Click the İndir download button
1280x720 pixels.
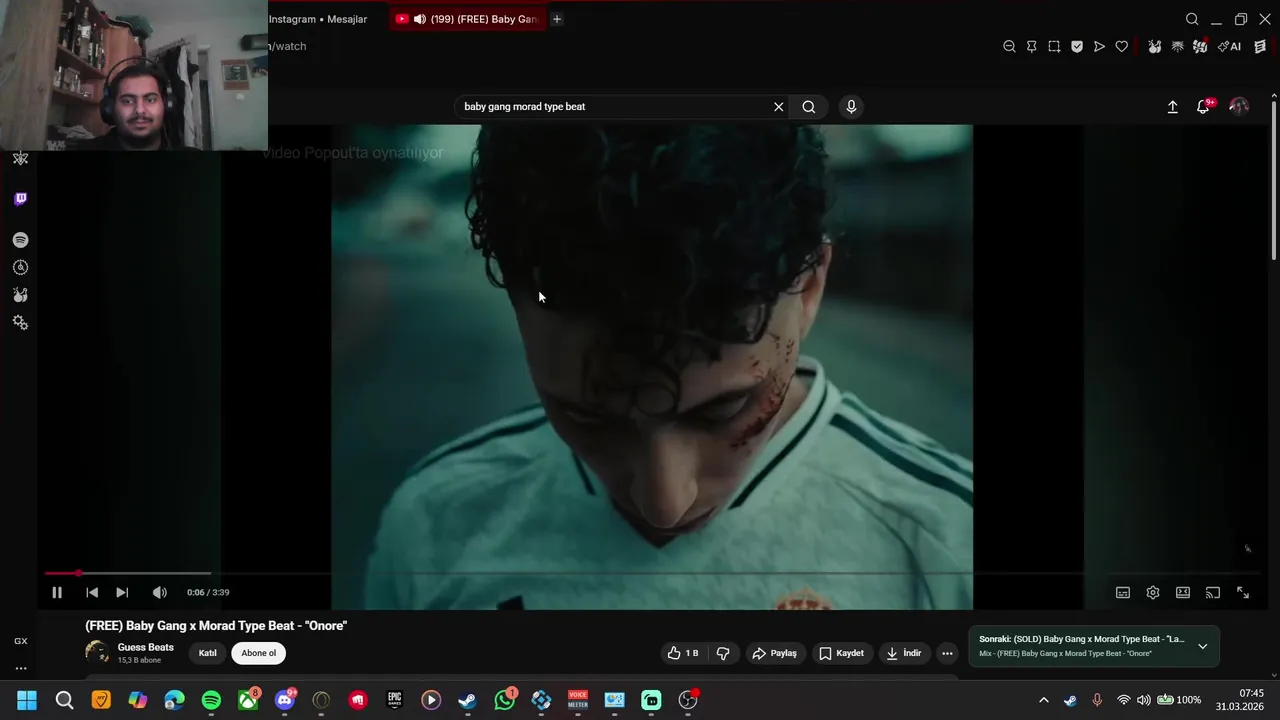click(903, 653)
